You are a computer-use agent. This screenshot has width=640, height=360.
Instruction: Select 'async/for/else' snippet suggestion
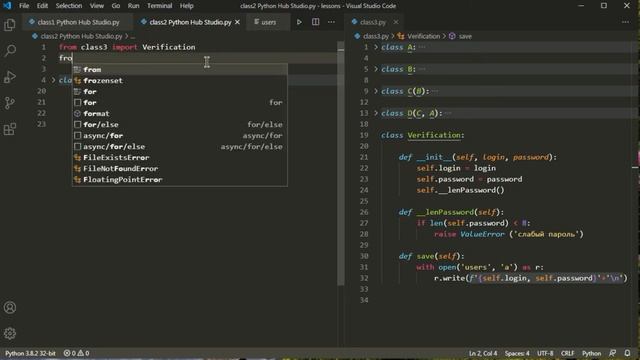(180, 147)
